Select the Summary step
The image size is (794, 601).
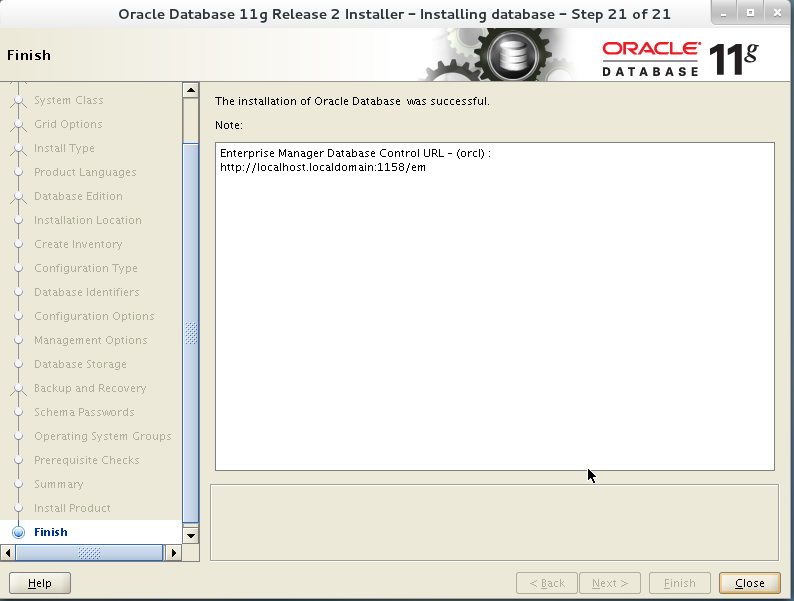pos(59,484)
